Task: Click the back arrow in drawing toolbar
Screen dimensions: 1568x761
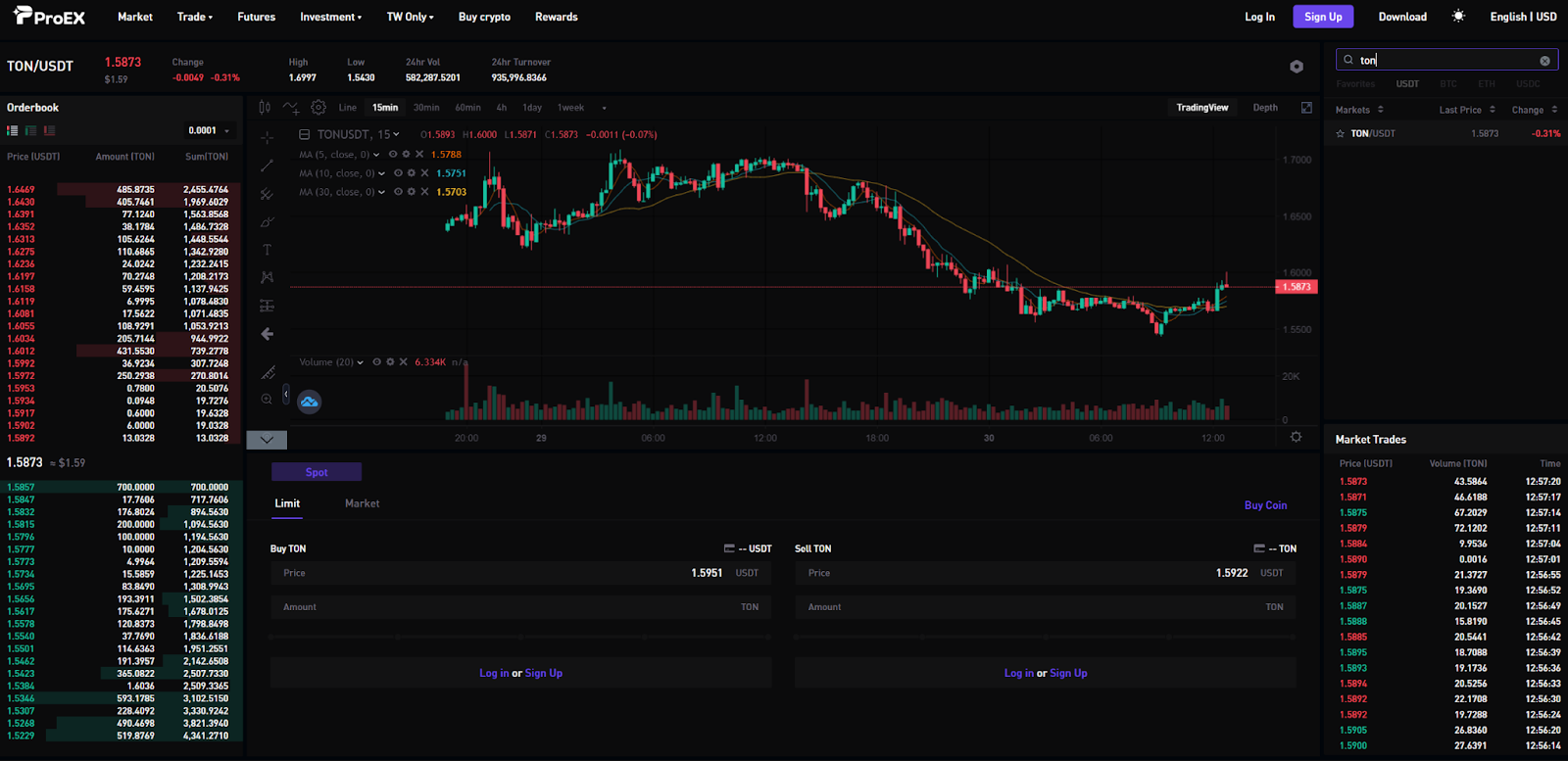Action: point(267,334)
